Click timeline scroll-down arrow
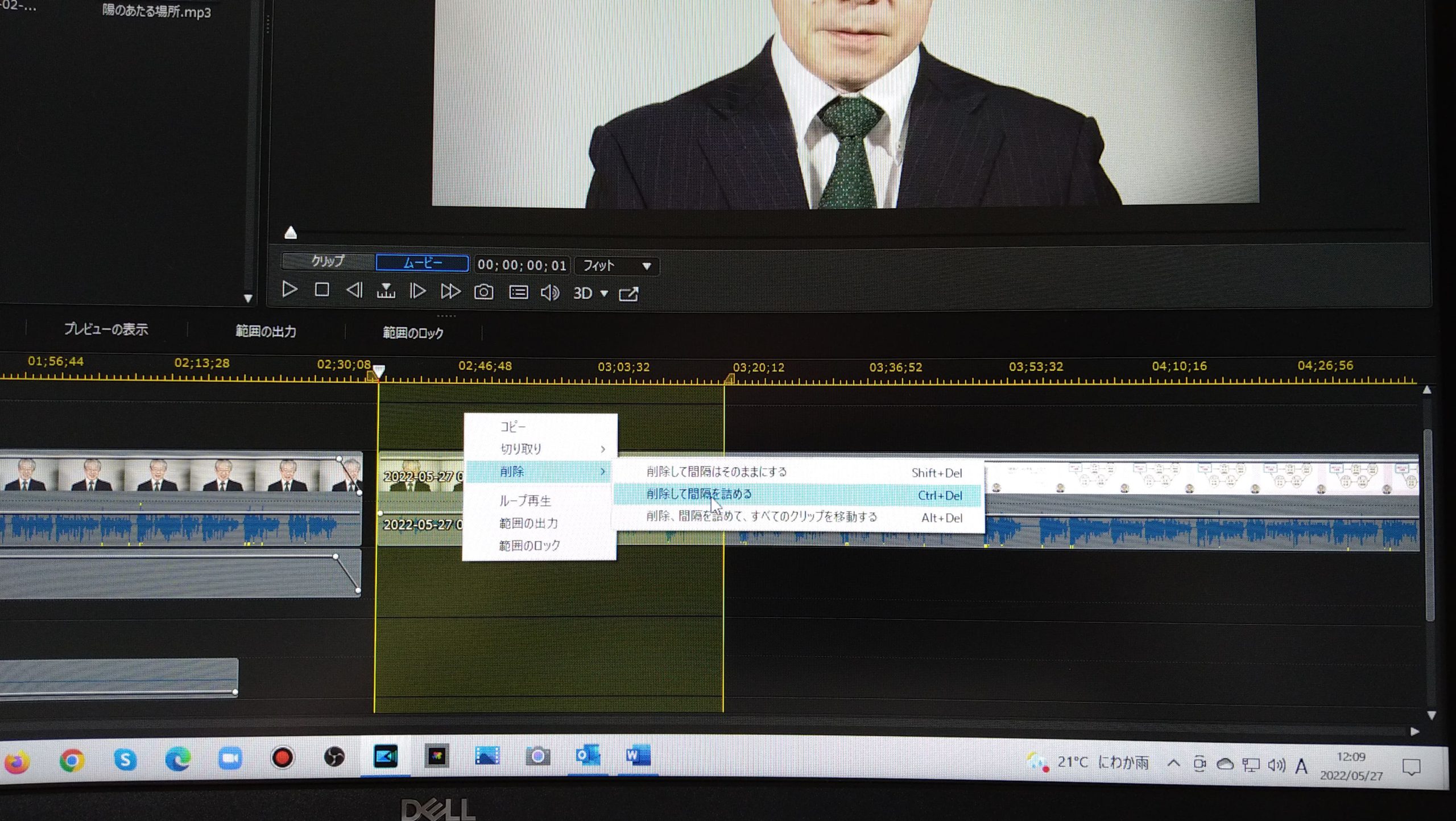 pos(1431,715)
